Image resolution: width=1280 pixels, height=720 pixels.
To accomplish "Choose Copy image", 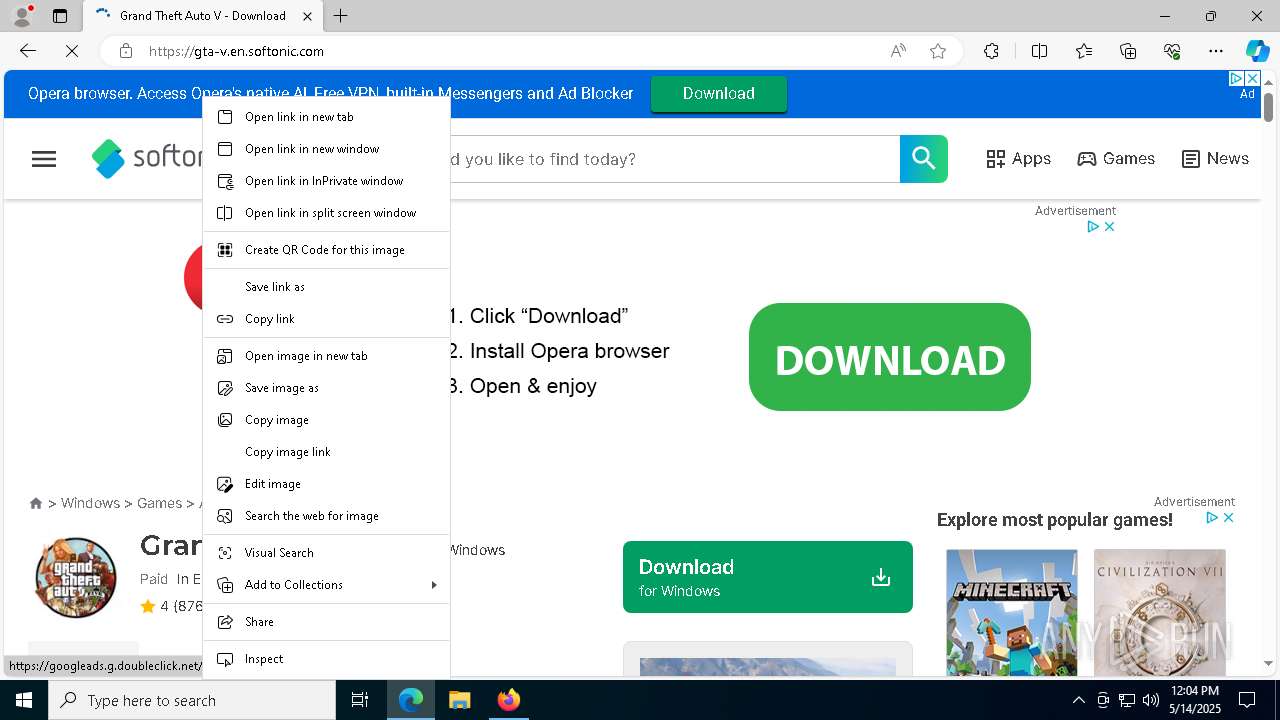I will [x=326, y=420].
